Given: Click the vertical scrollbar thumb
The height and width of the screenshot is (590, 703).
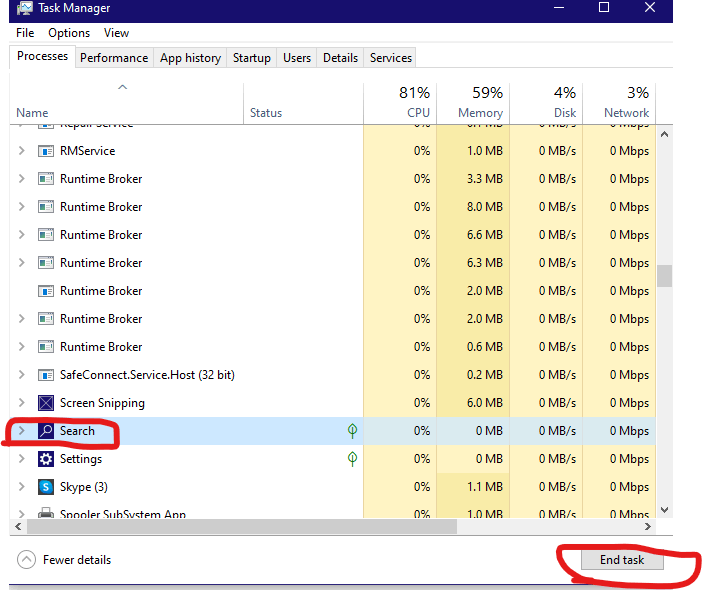Looking at the screenshot, I should (x=664, y=276).
